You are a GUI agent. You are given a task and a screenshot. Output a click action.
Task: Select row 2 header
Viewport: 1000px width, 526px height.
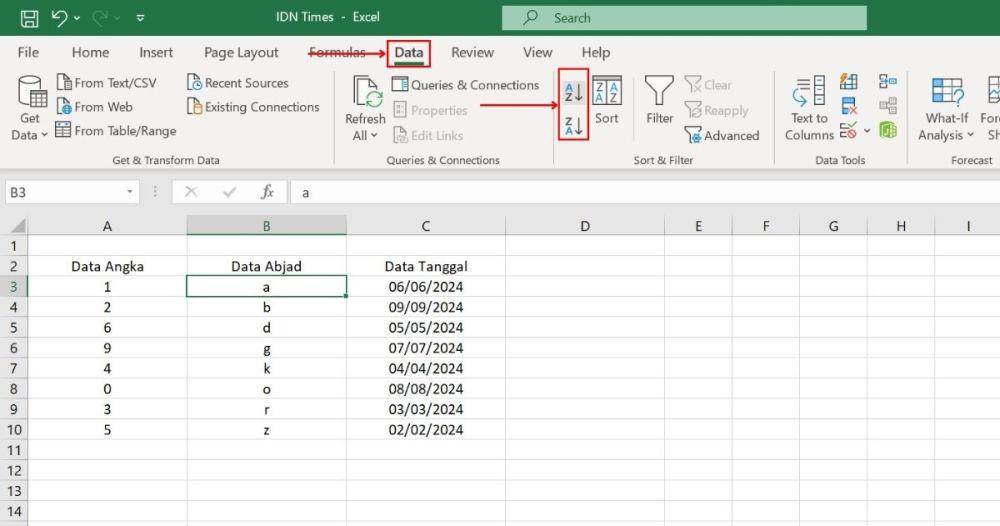click(x=13, y=267)
